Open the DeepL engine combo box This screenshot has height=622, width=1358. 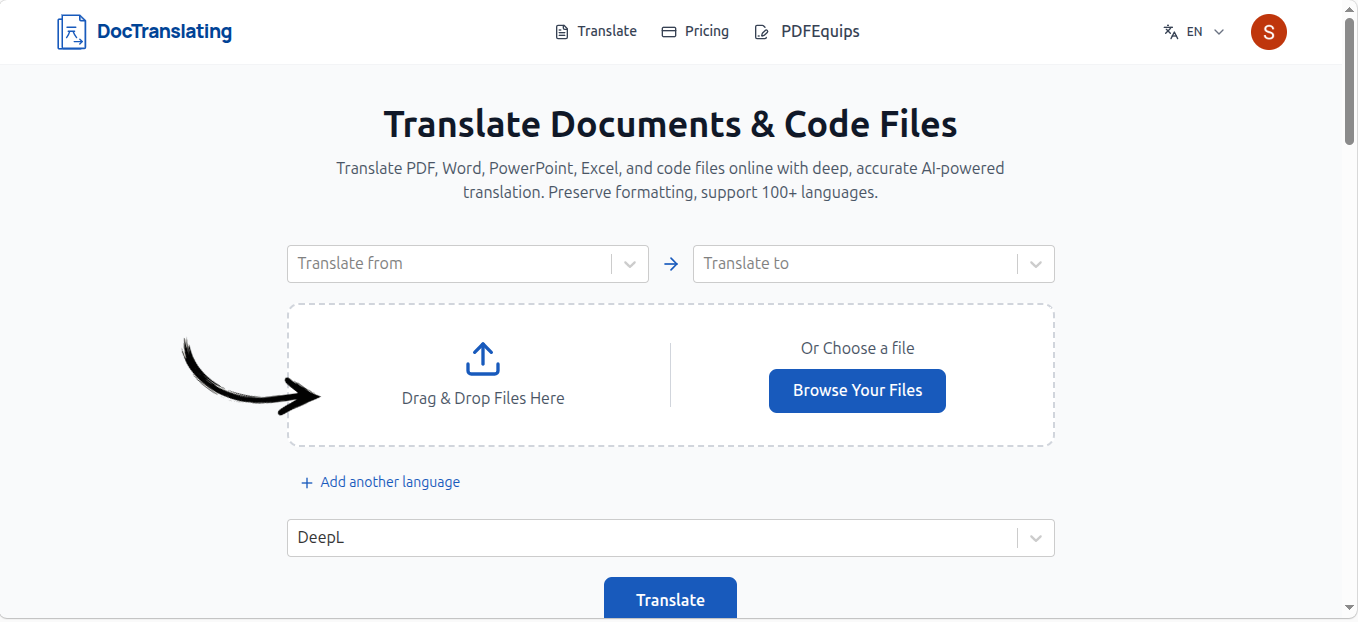[x=671, y=538]
